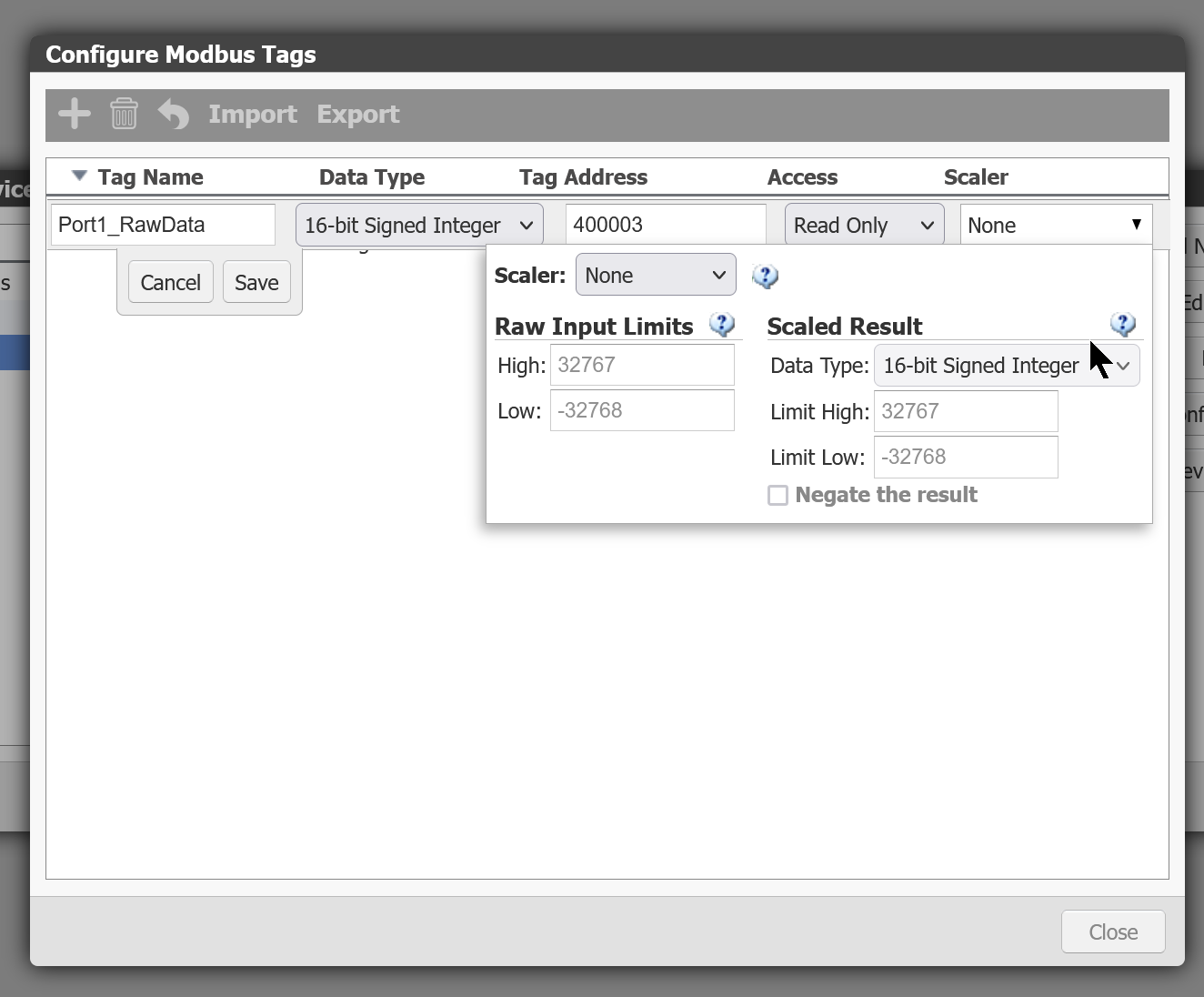Sort by the Tag Name triangle
The width and height of the screenshot is (1204, 997).
pos(79,176)
